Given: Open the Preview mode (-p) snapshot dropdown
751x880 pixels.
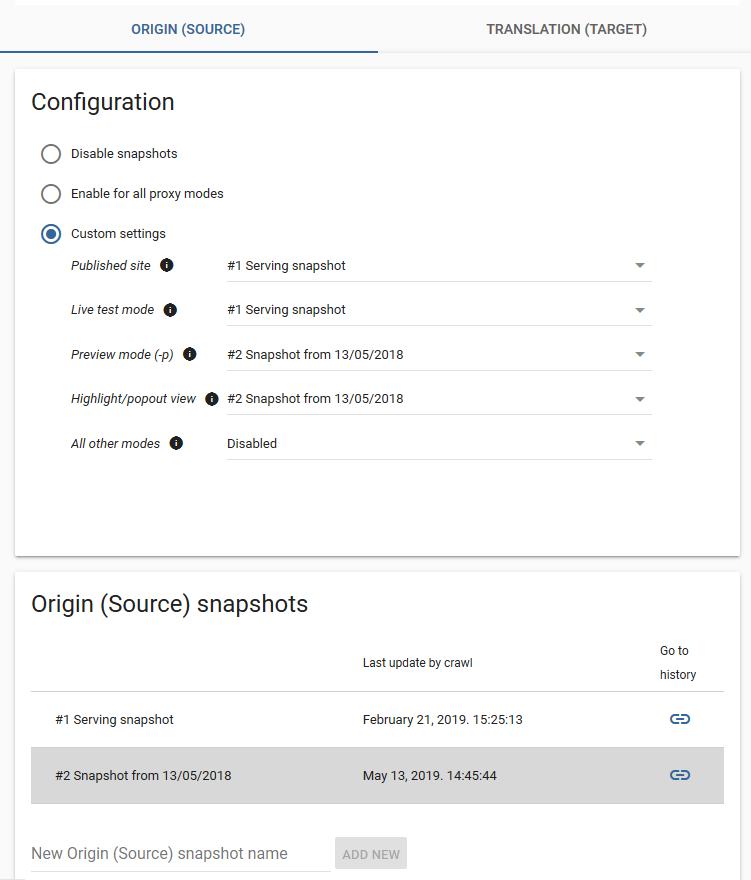Looking at the screenshot, I should [x=439, y=355].
